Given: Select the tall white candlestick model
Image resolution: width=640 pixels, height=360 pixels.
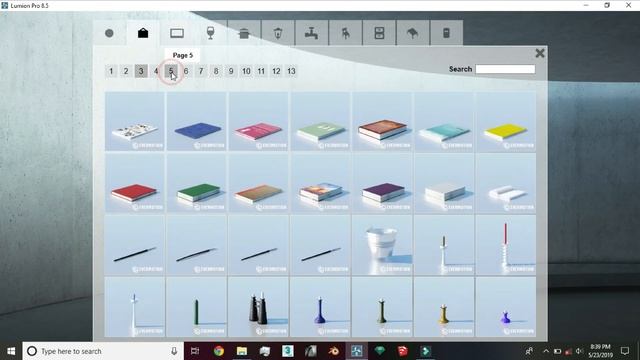Looking at the screenshot, I should [135, 307].
